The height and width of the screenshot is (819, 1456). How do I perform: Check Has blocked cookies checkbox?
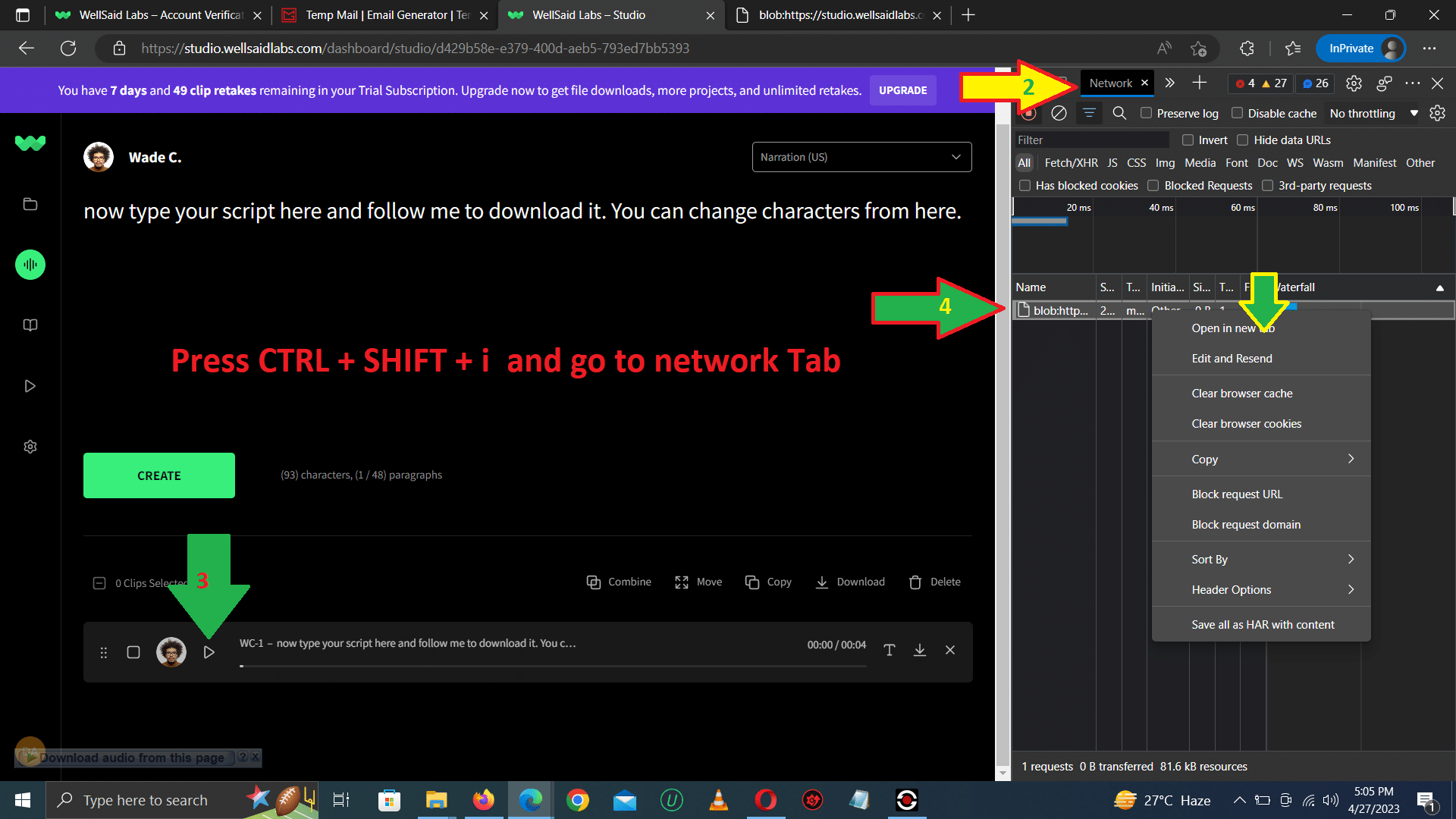pyautogui.click(x=1025, y=186)
